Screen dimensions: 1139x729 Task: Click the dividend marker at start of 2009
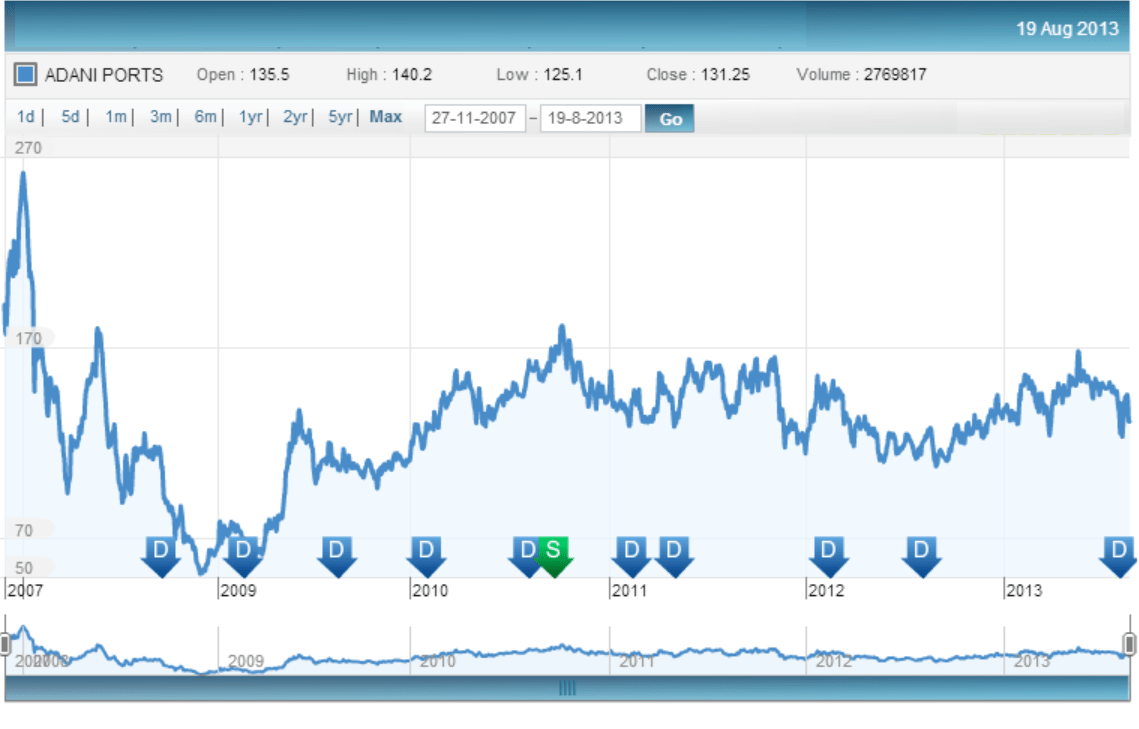tap(241, 556)
